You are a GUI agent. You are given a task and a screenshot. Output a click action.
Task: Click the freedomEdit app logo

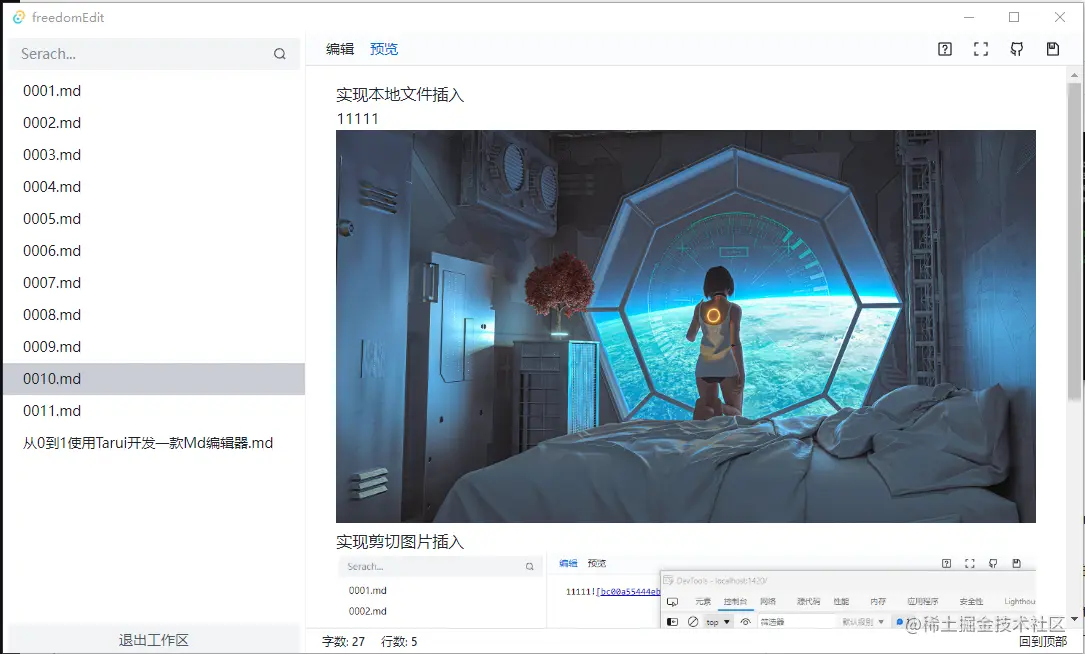(x=19, y=17)
